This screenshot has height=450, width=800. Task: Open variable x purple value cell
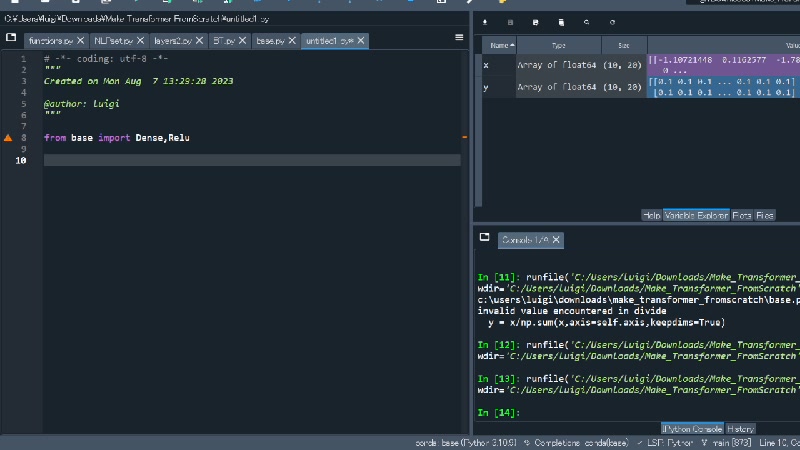point(722,65)
